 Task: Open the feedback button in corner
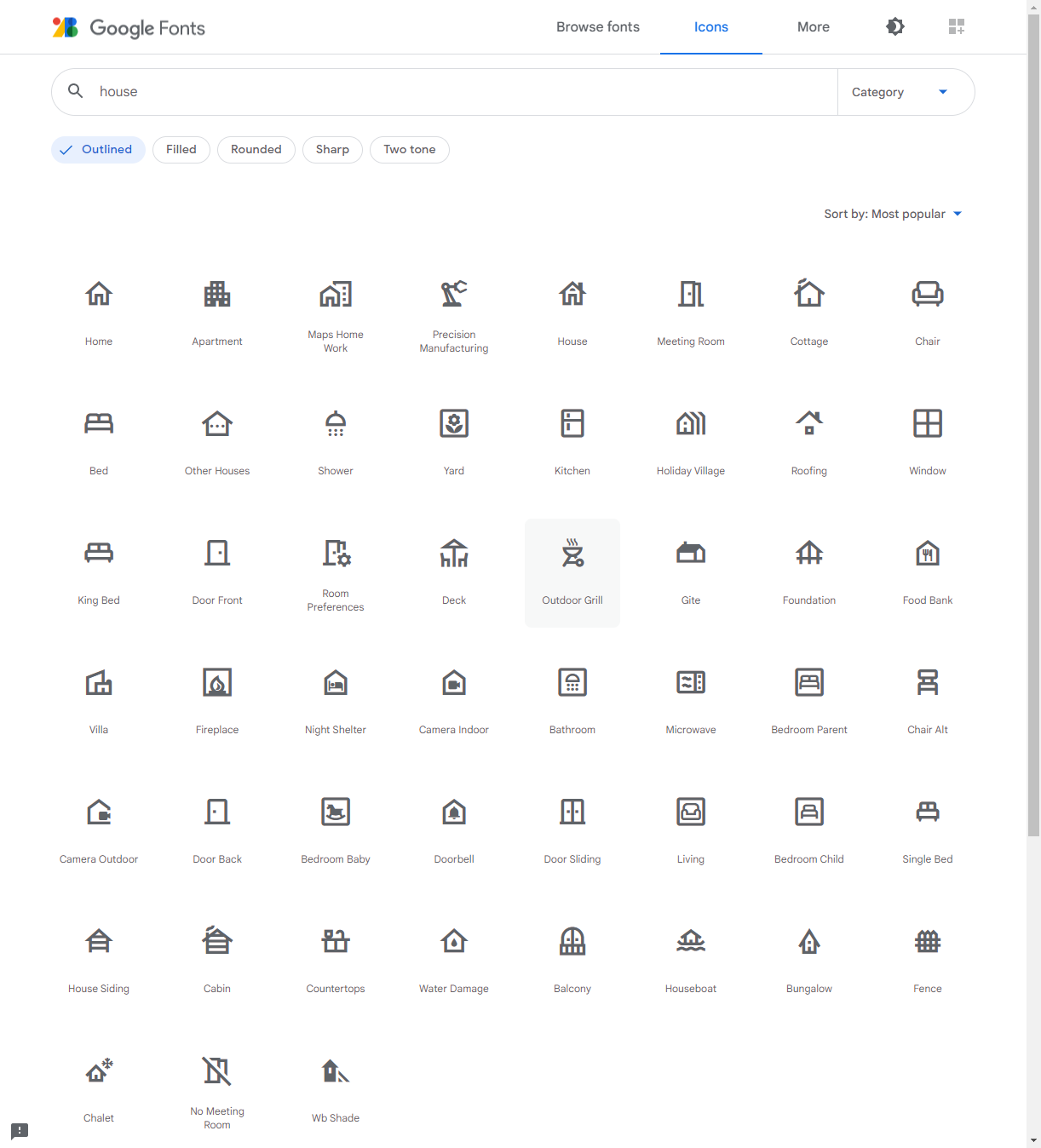[x=20, y=1130]
